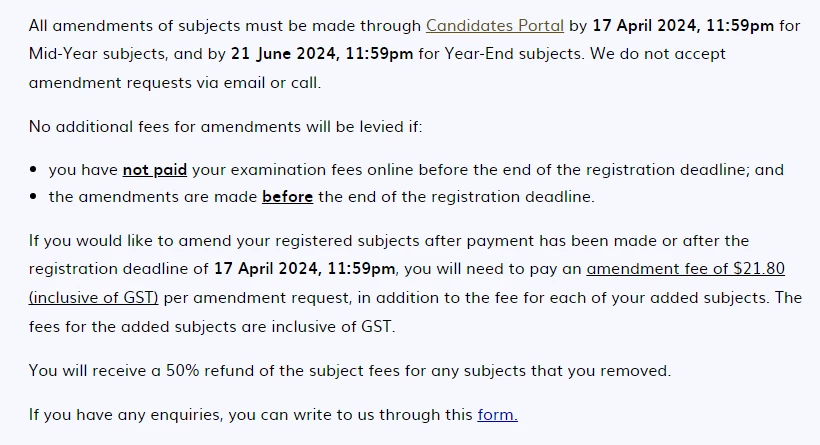The width and height of the screenshot is (820, 445).
Task: Click the underlined "amendment fee of $21.80" text
Action: coord(686,269)
